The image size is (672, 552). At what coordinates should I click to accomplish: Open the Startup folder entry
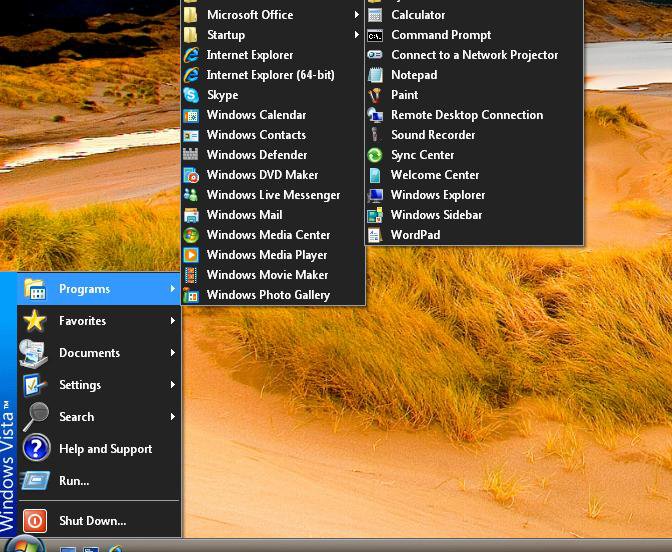coord(273,35)
